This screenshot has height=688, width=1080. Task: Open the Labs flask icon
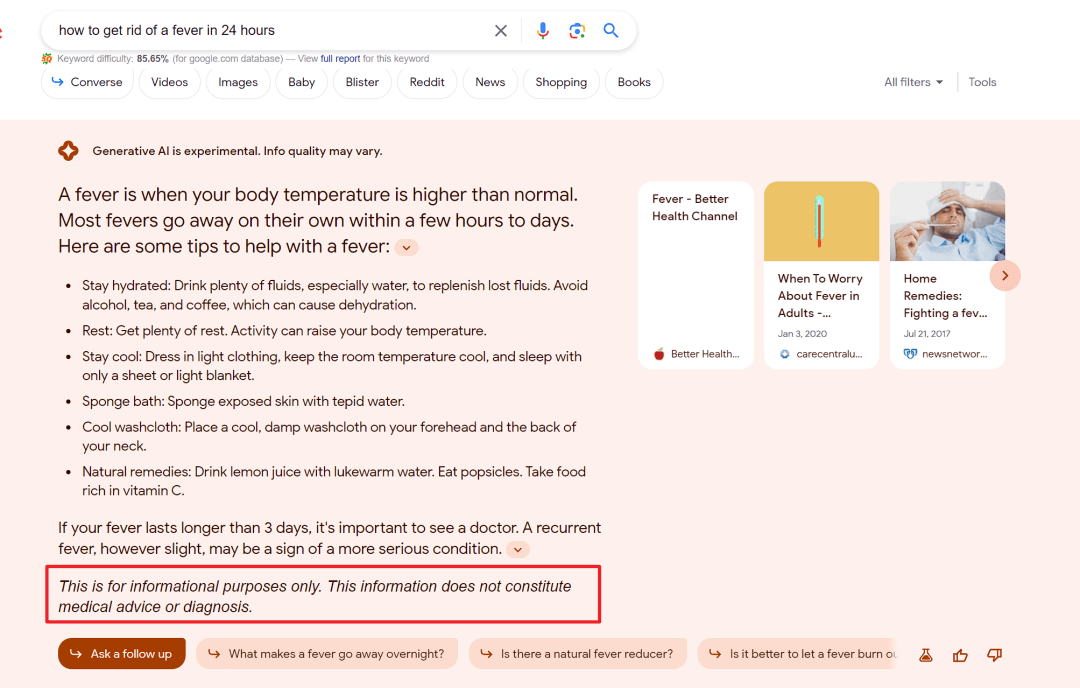click(x=926, y=656)
